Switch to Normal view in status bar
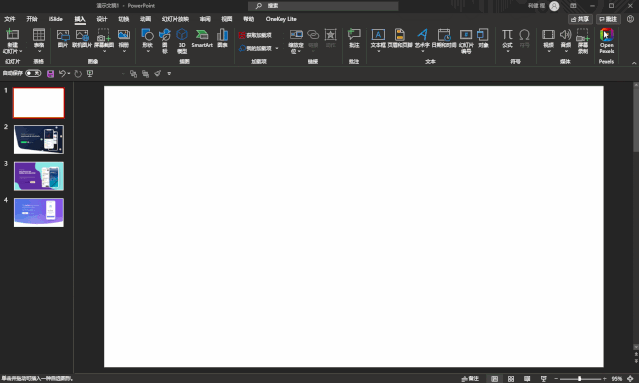The width and height of the screenshot is (639, 383). pos(494,379)
